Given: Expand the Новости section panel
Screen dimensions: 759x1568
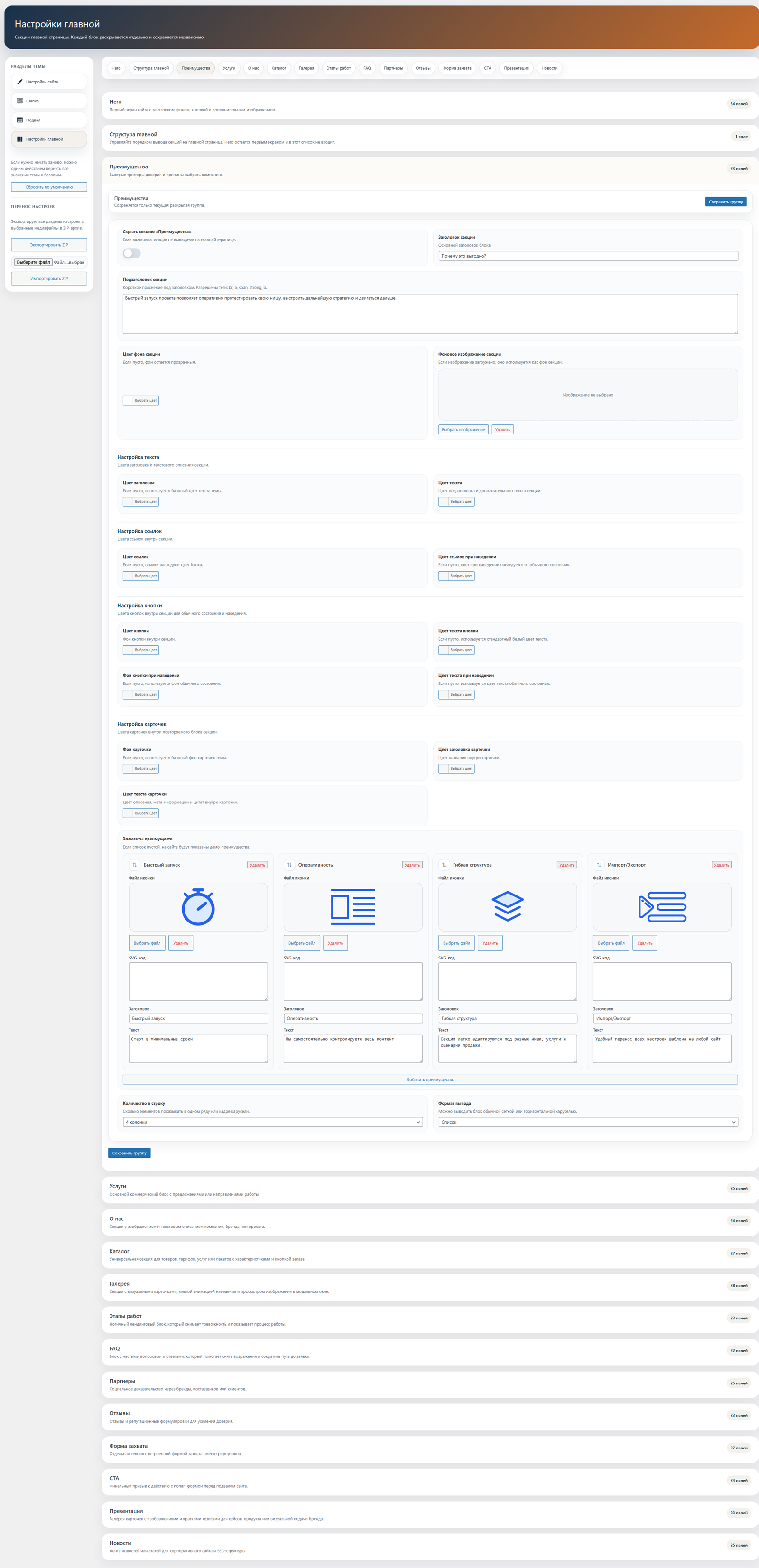Looking at the screenshot, I should 430,1547.
